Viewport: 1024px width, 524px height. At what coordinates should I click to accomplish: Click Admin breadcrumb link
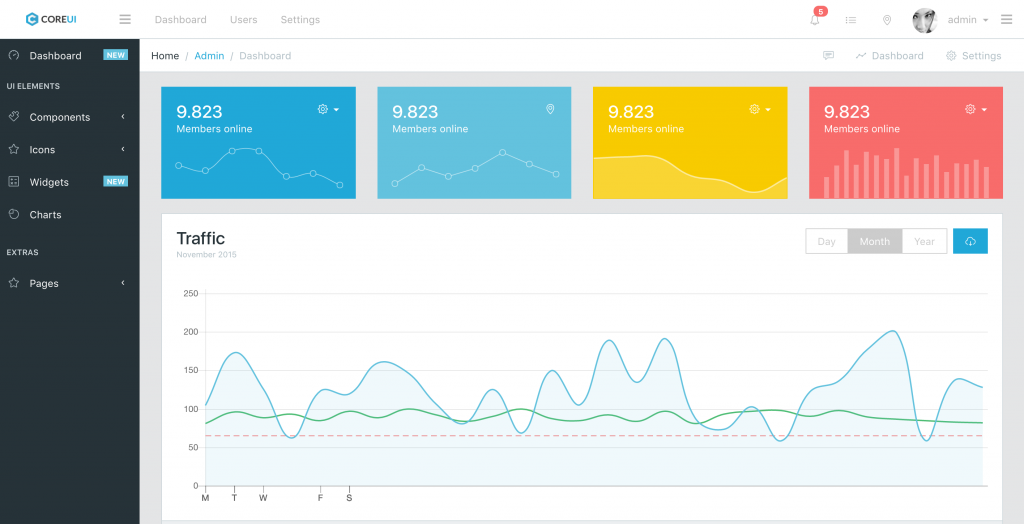pyautogui.click(x=209, y=56)
